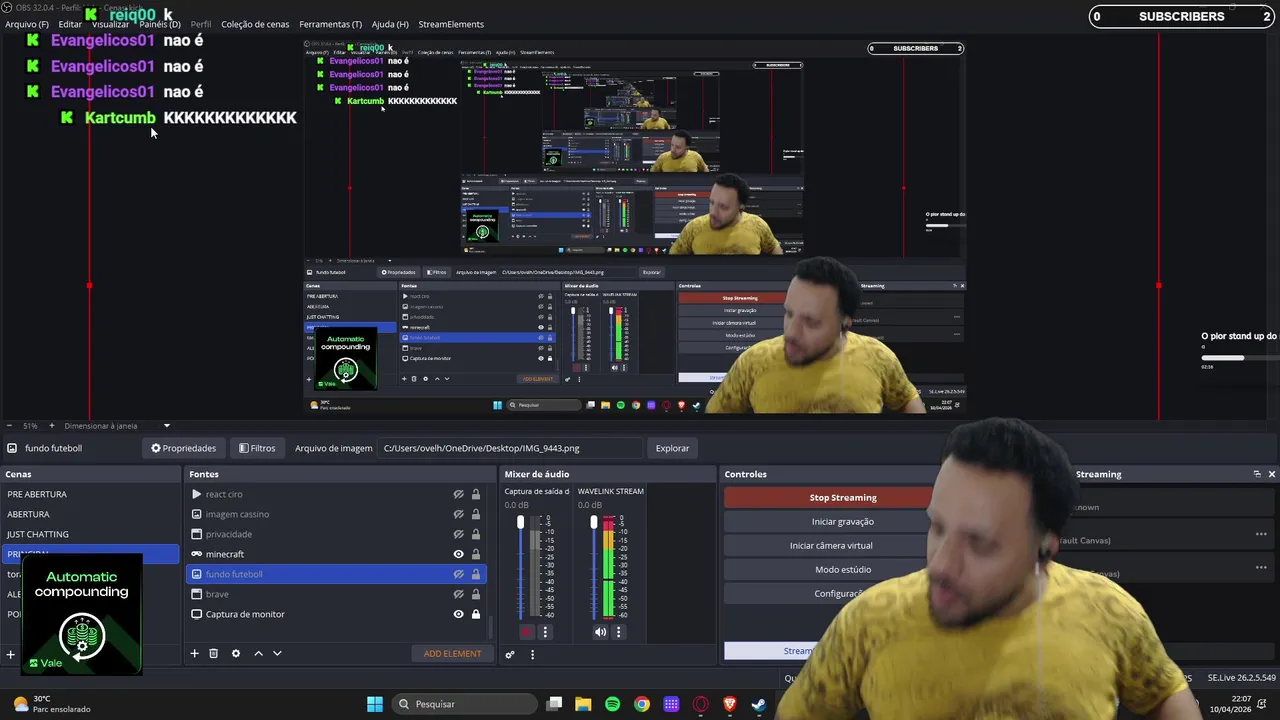Adjust Captura de saída volume slider
1280x720 pixels.
[520, 522]
